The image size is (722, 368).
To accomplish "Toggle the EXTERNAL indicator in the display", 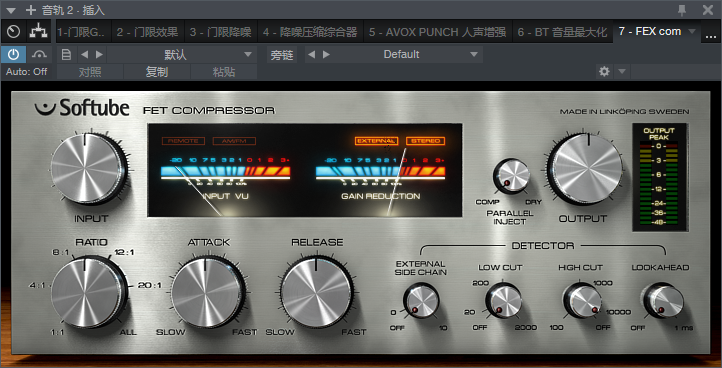I will (x=376, y=141).
